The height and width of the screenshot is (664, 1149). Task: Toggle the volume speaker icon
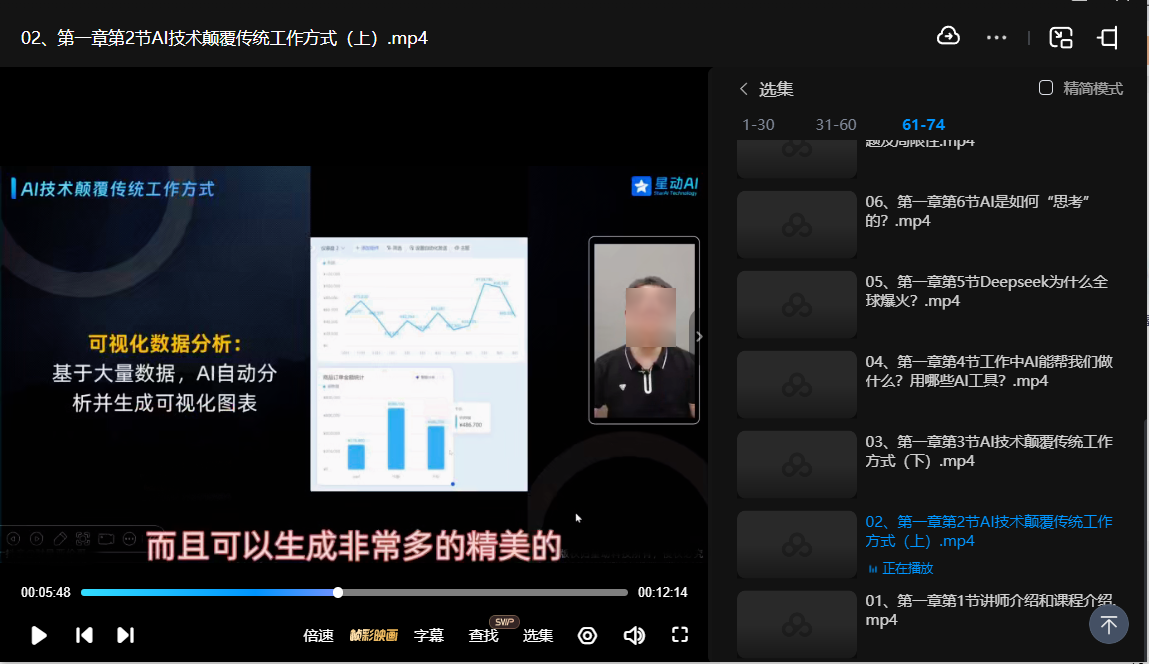click(634, 635)
